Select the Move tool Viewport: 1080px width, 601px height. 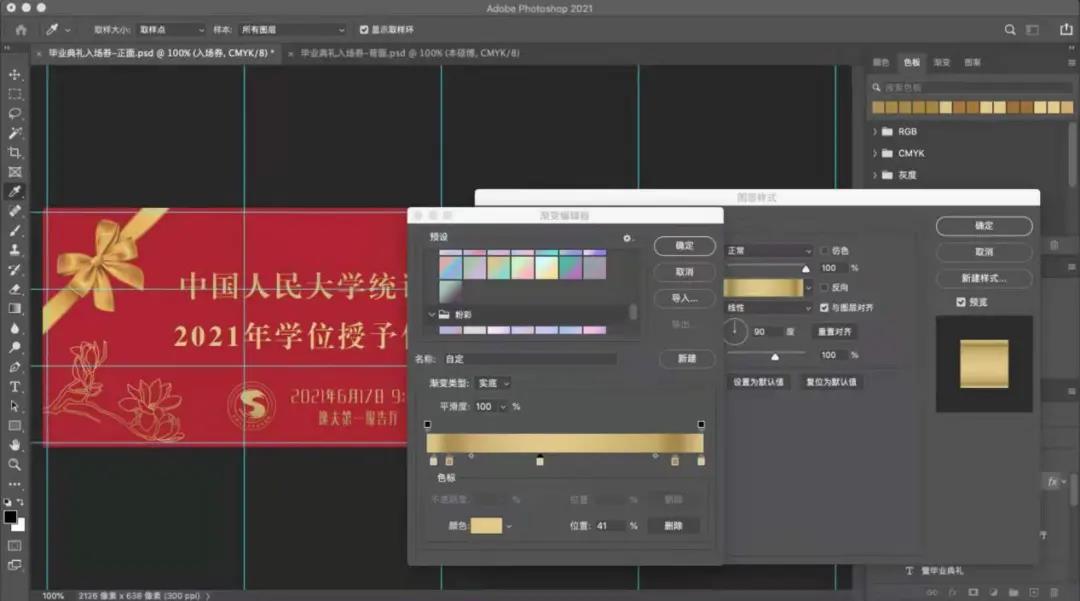point(15,75)
